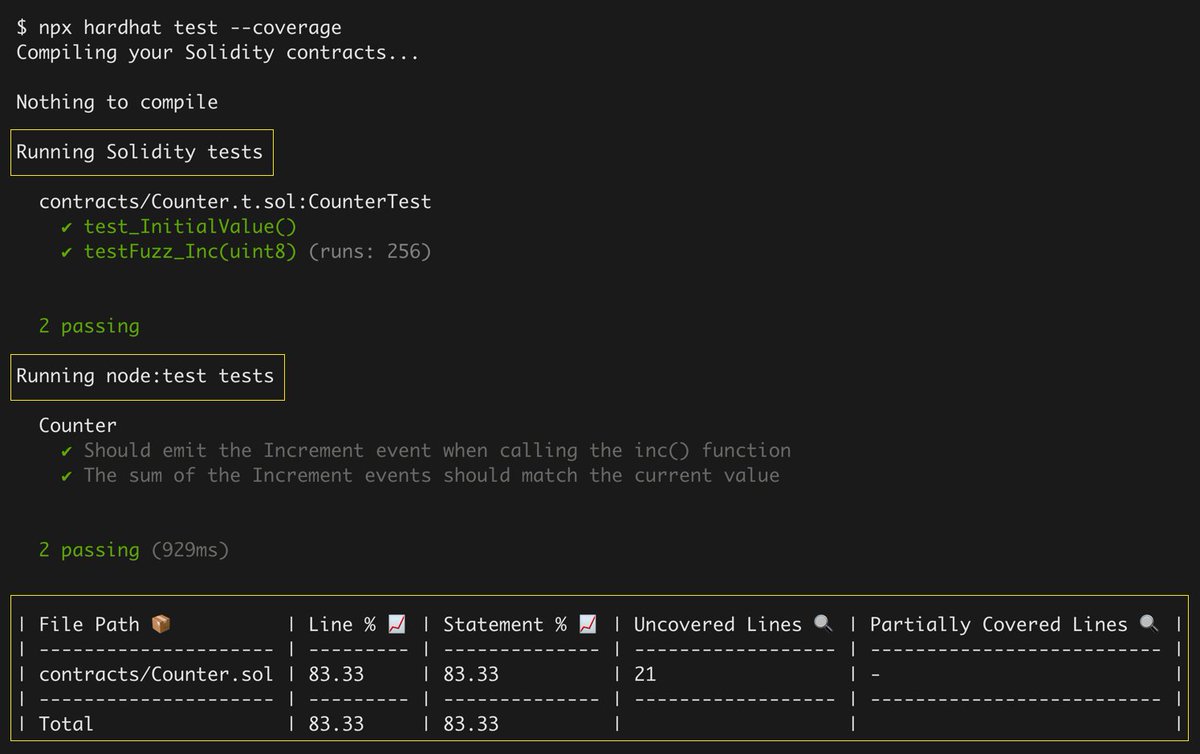Click the 'Nothing to compile' message
The height and width of the screenshot is (754, 1200).
(117, 102)
